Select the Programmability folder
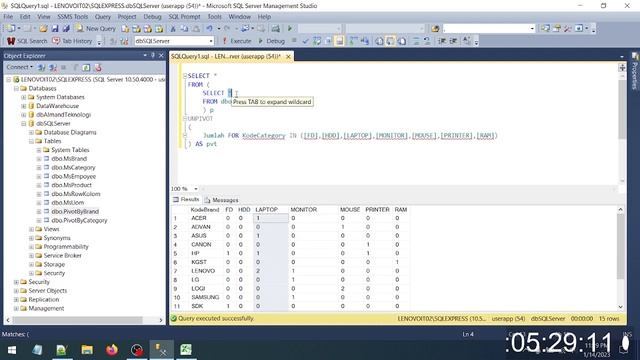The image size is (640, 360). click(x=66, y=247)
